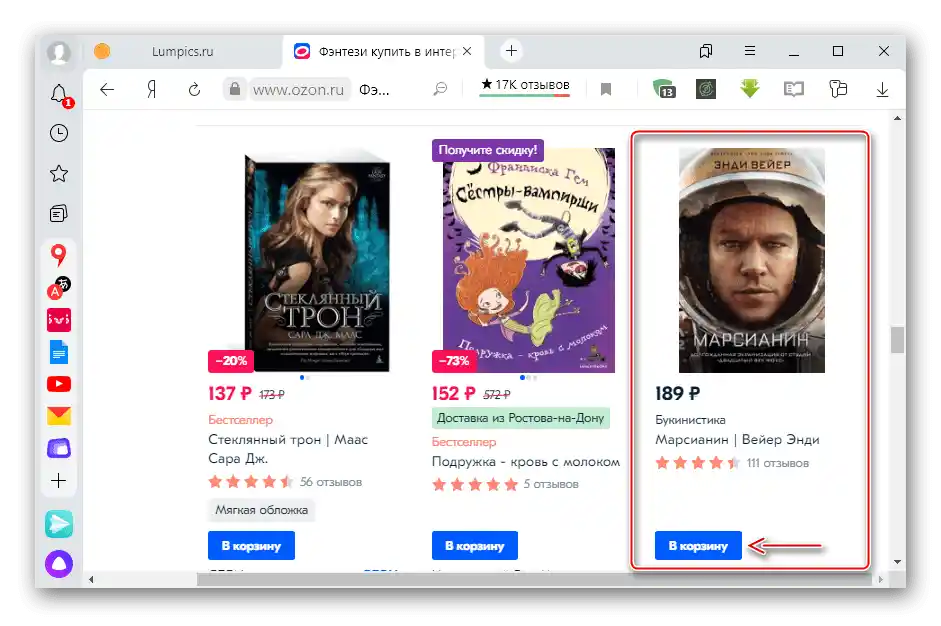This screenshot has width=941, height=626.
Task: Open title link Подружка - кровь с молоком
Action: [x=526, y=462]
